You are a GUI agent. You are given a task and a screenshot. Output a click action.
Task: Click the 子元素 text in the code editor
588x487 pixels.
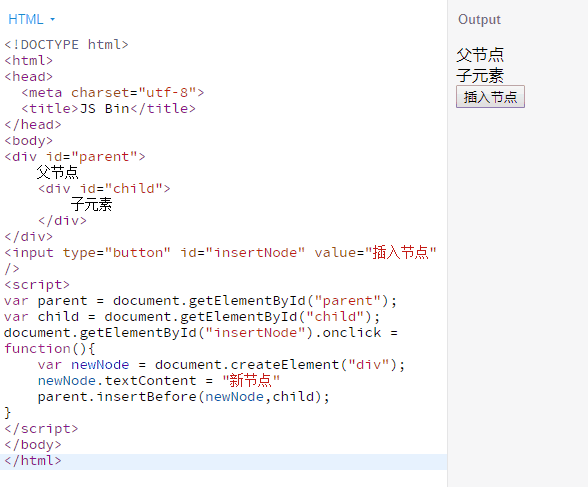pos(91,205)
